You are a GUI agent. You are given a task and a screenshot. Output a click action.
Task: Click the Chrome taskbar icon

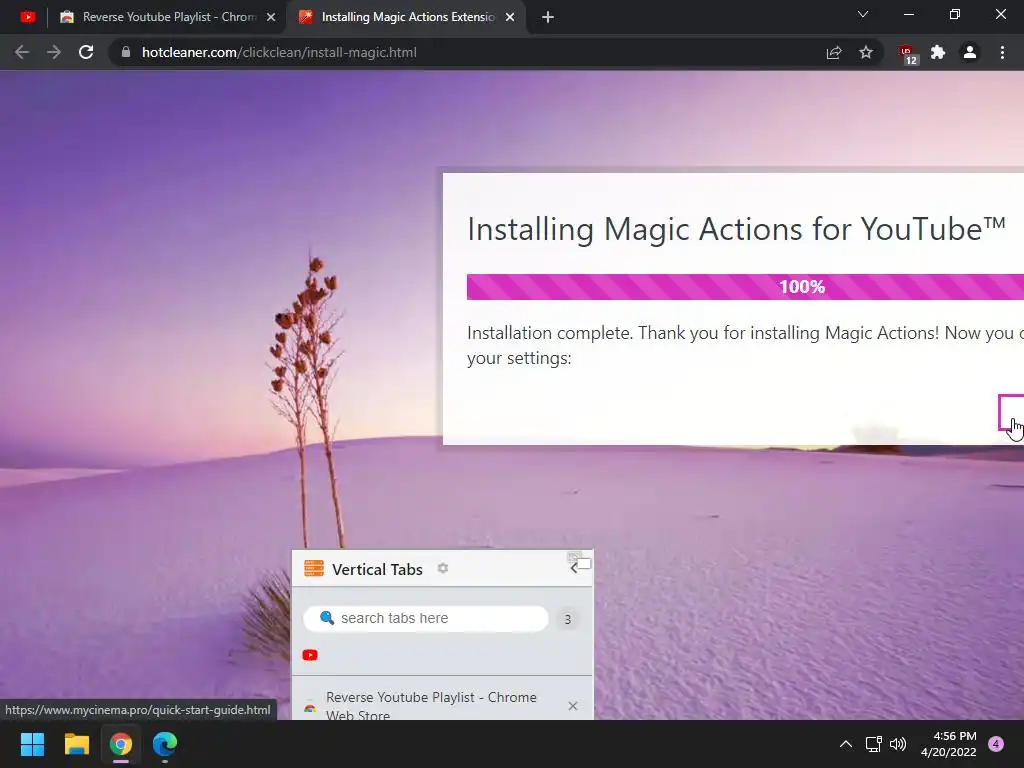[x=121, y=744]
